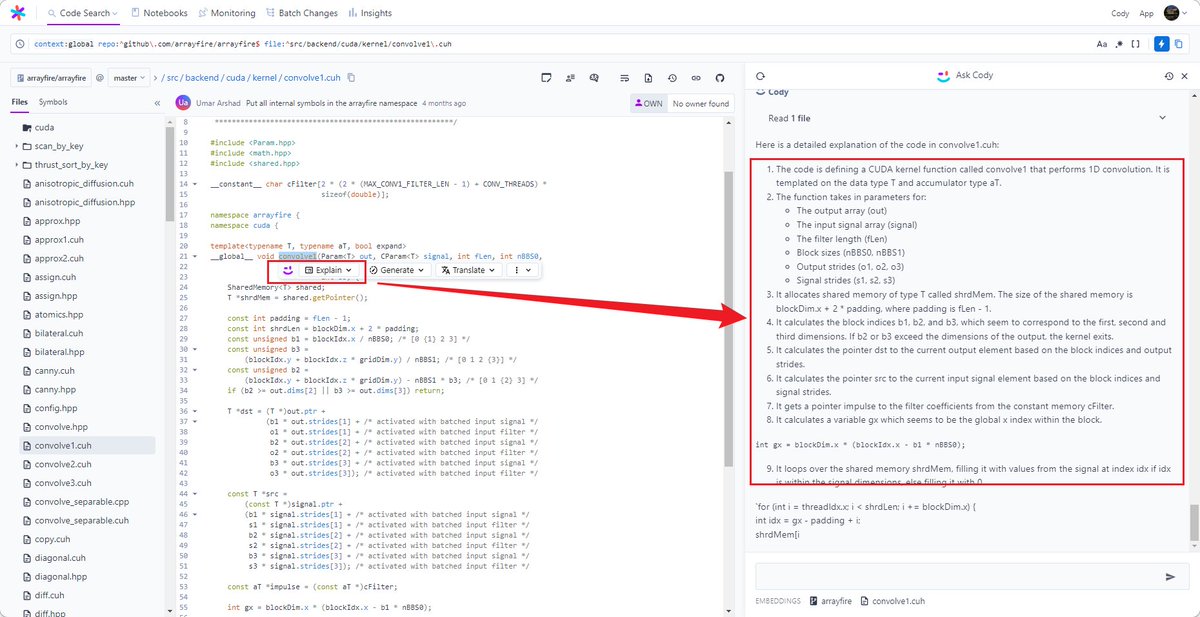Open canny.cuh in file tree
This screenshot has height=617, width=1200.
click(53, 371)
